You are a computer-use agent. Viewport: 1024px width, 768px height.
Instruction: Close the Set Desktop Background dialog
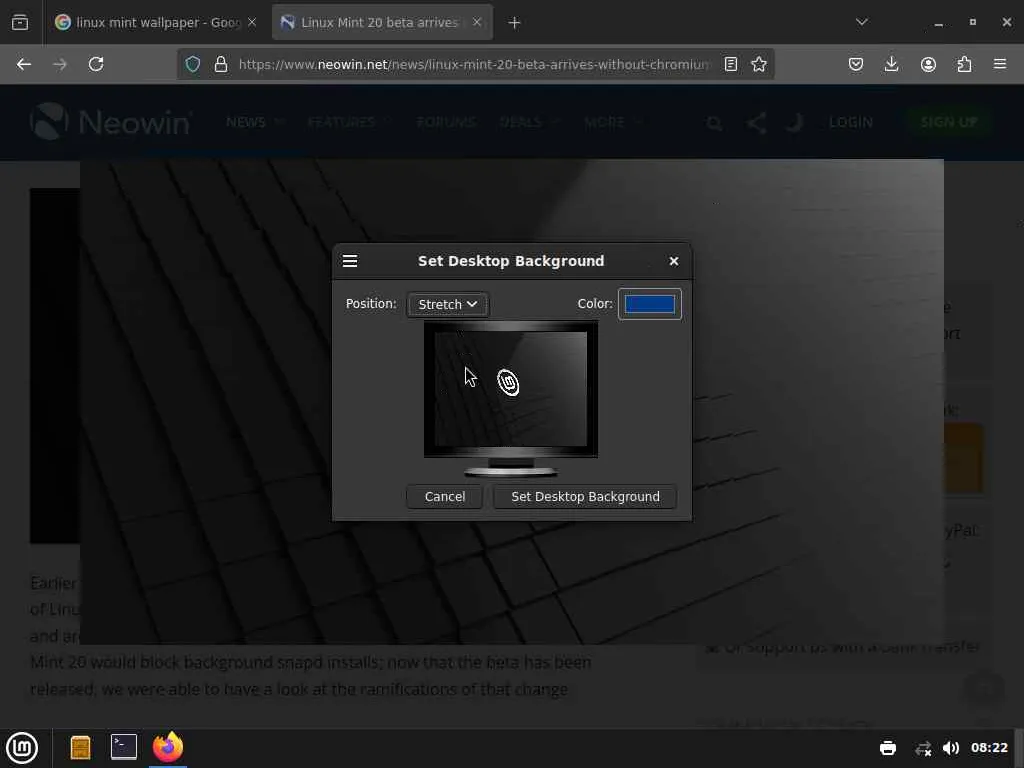(x=674, y=261)
